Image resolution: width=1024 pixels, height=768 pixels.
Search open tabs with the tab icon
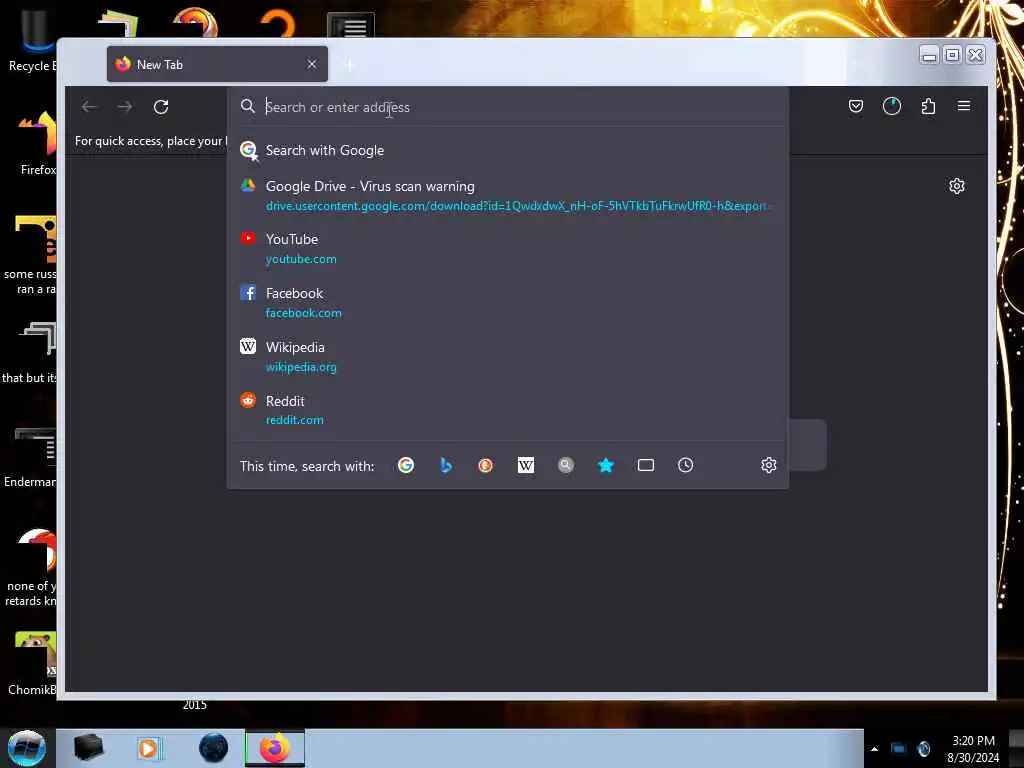pyautogui.click(x=646, y=465)
